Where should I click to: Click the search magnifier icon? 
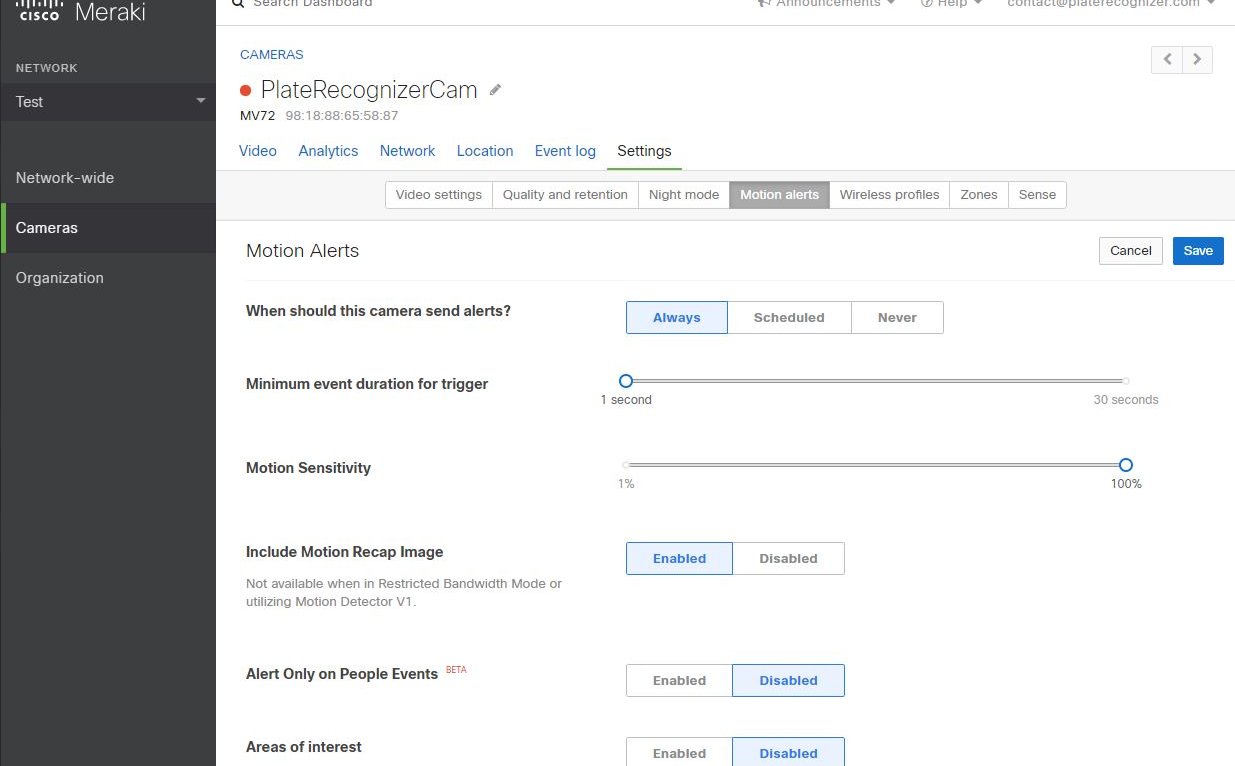pyautogui.click(x=237, y=3)
